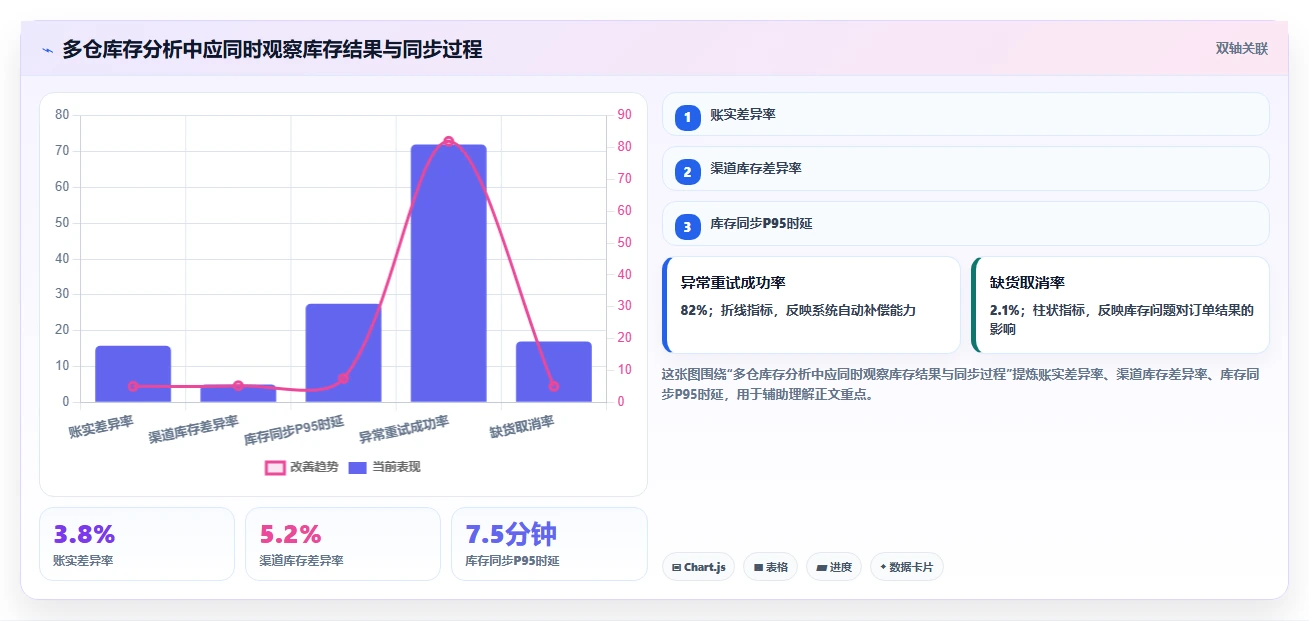Click the description paragraph starting 这张图围绕

(x=960, y=384)
